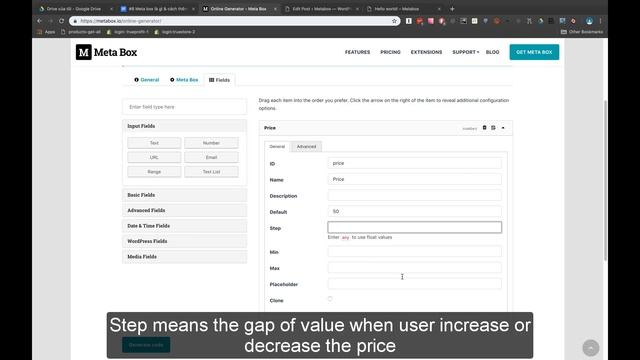Click the Min input field
Screen dimensions: 640x360
click(x=414, y=252)
